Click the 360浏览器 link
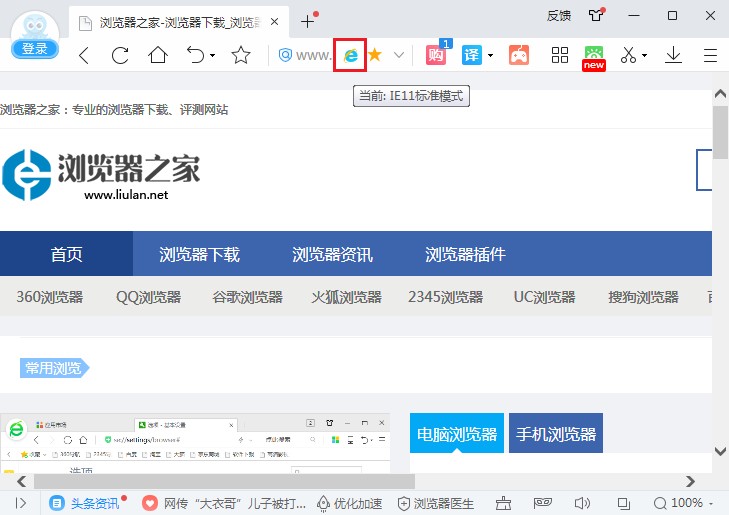The width and height of the screenshot is (729, 515). click(50, 297)
